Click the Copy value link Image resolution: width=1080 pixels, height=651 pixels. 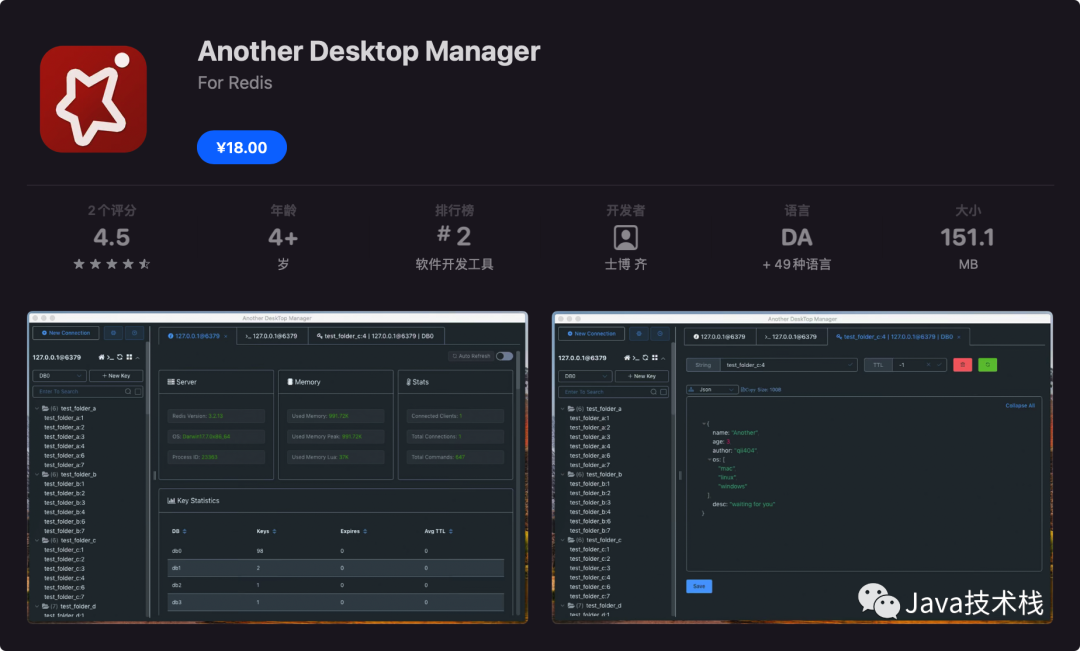click(749, 390)
